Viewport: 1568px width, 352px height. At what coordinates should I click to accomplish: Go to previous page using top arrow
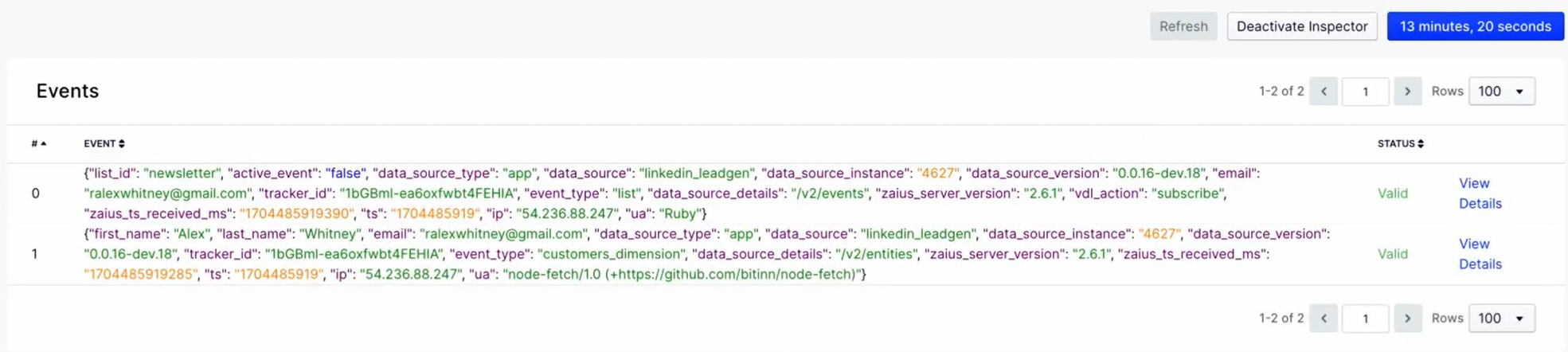point(1324,92)
